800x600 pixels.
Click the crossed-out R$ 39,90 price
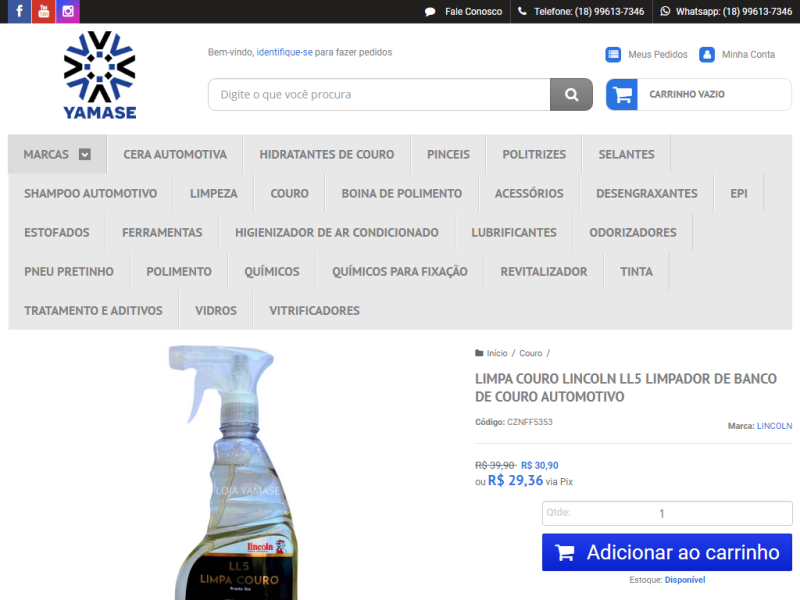click(495, 465)
